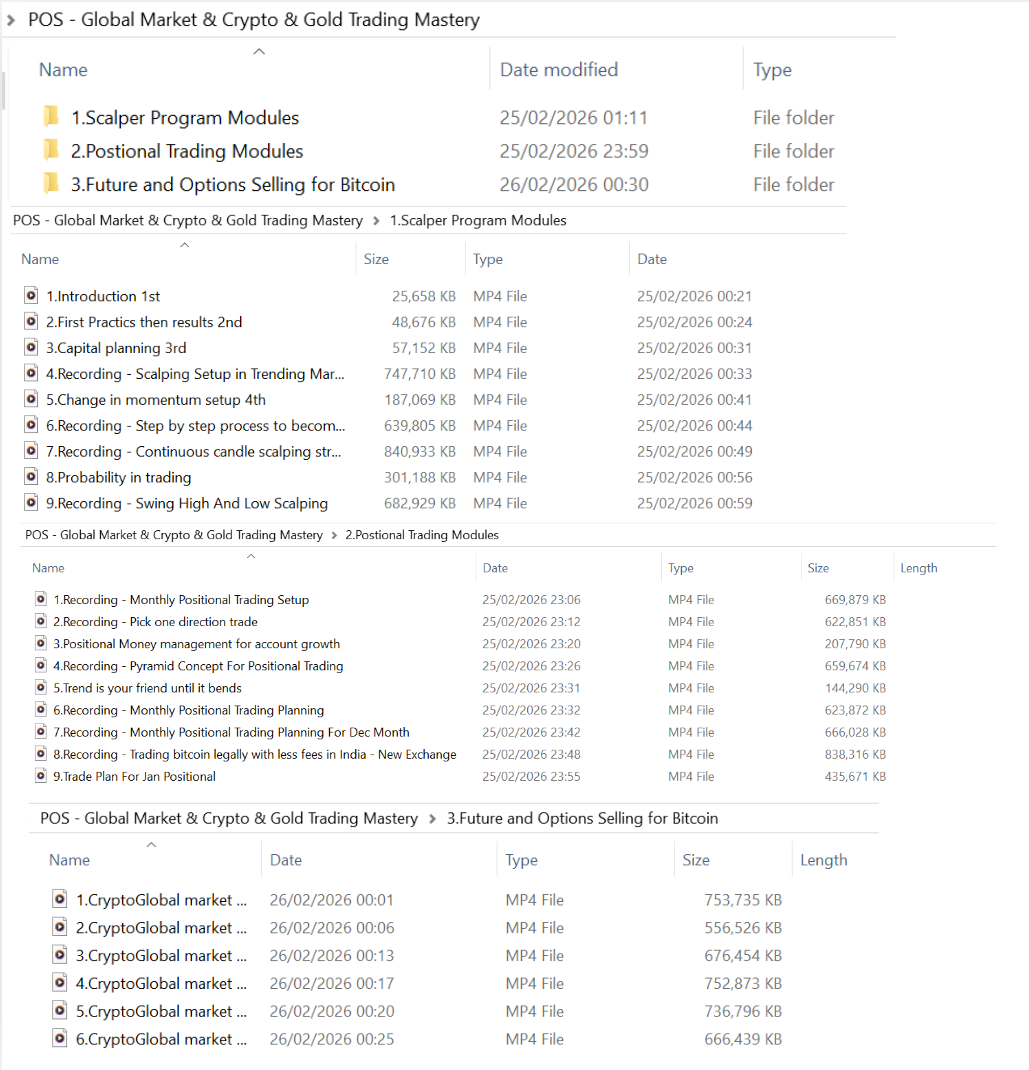Click icon of 9.Trade Plan For Jan Positional
The width and height of the screenshot is (1029, 1070).
point(41,776)
